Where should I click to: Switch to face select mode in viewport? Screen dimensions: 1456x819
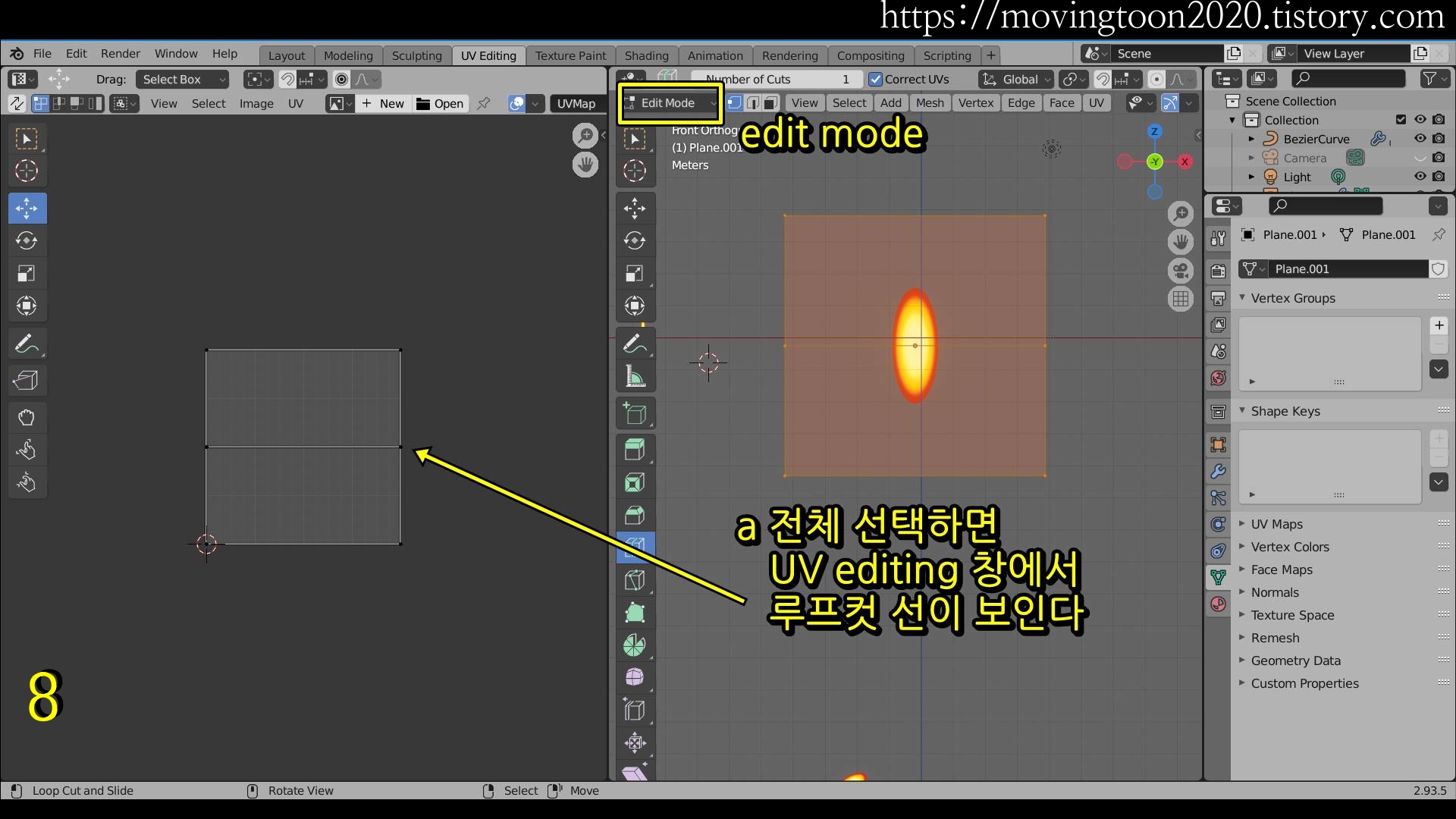click(770, 103)
